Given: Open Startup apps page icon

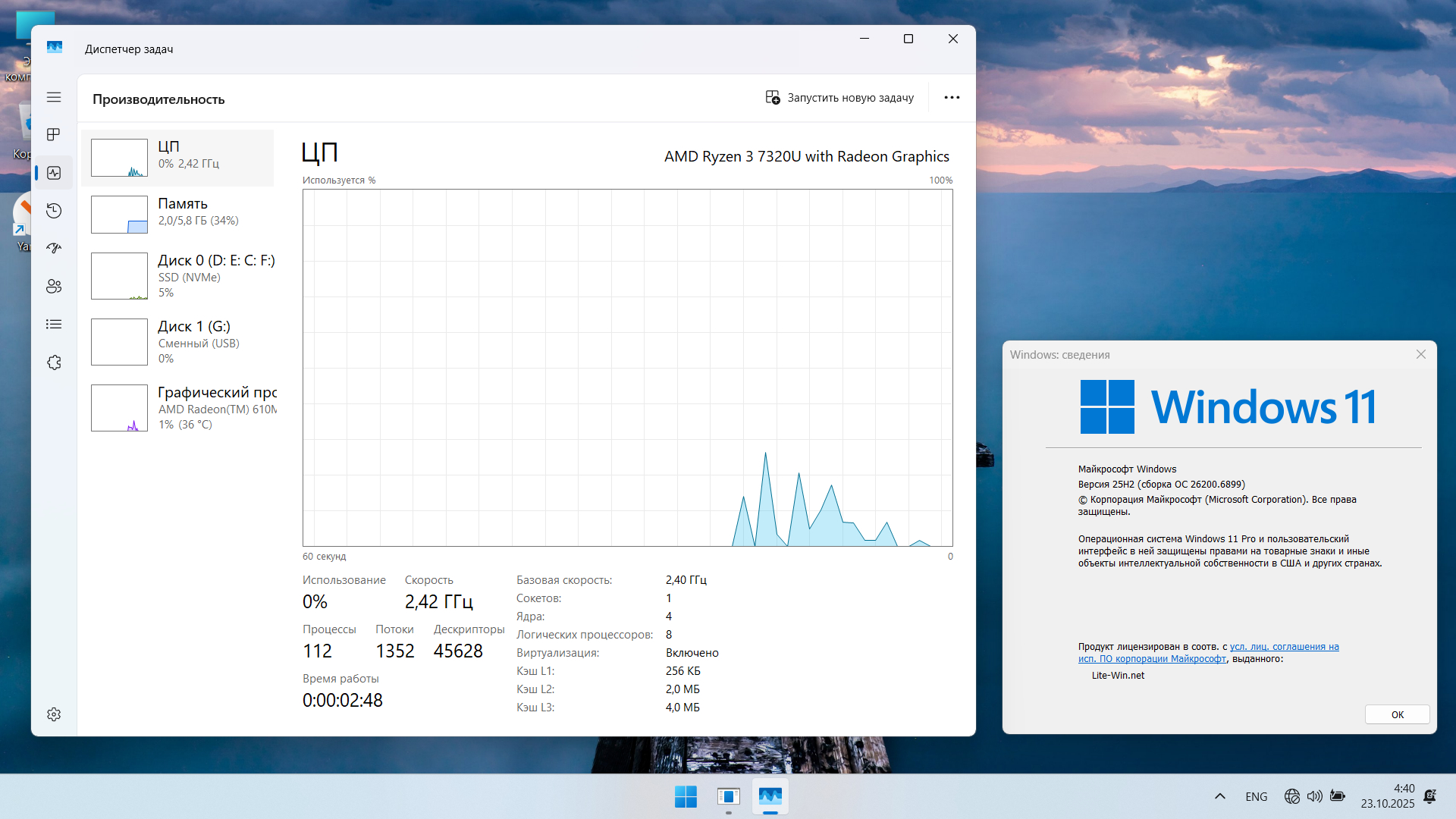Looking at the screenshot, I should click(x=54, y=249).
